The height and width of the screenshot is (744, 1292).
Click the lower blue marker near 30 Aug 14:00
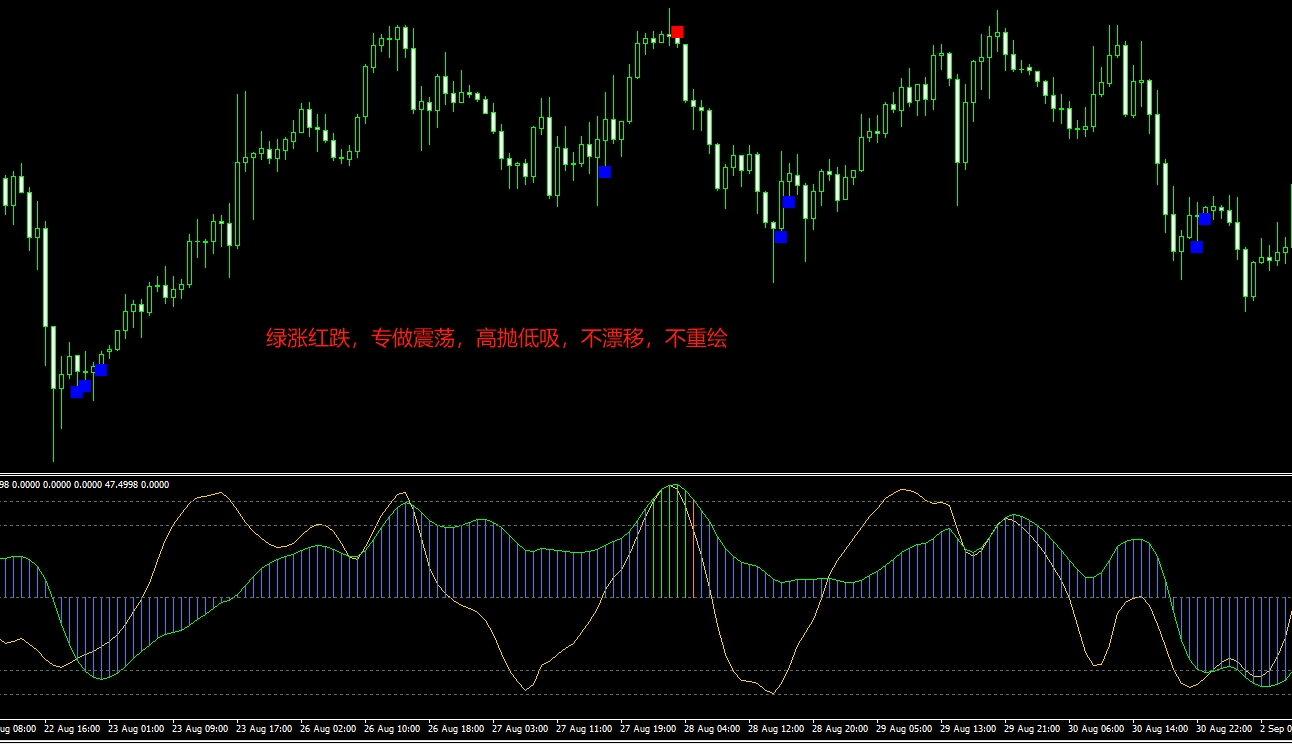click(x=1197, y=247)
